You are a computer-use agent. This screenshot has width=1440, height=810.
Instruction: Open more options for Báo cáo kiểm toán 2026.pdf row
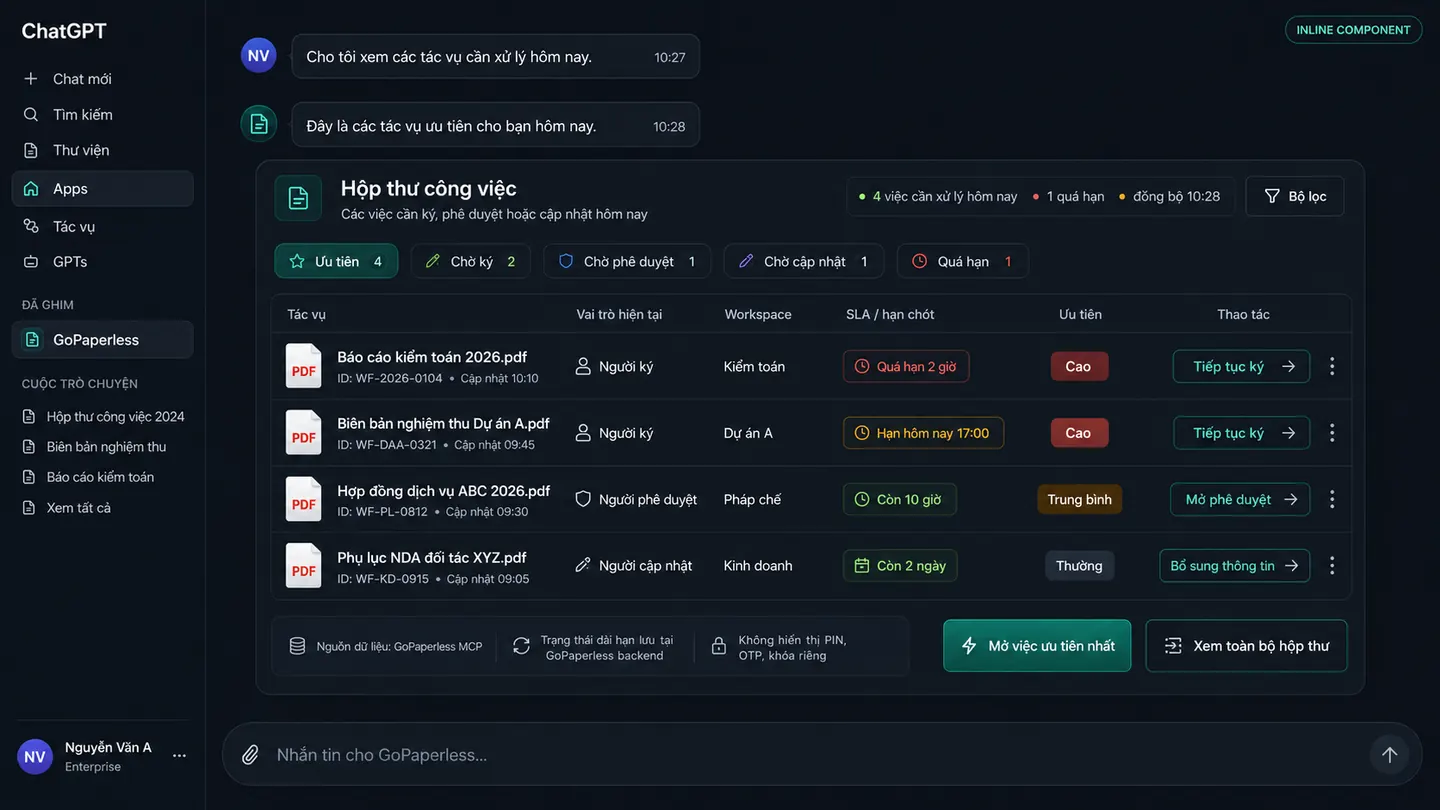[x=1332, y=366]
